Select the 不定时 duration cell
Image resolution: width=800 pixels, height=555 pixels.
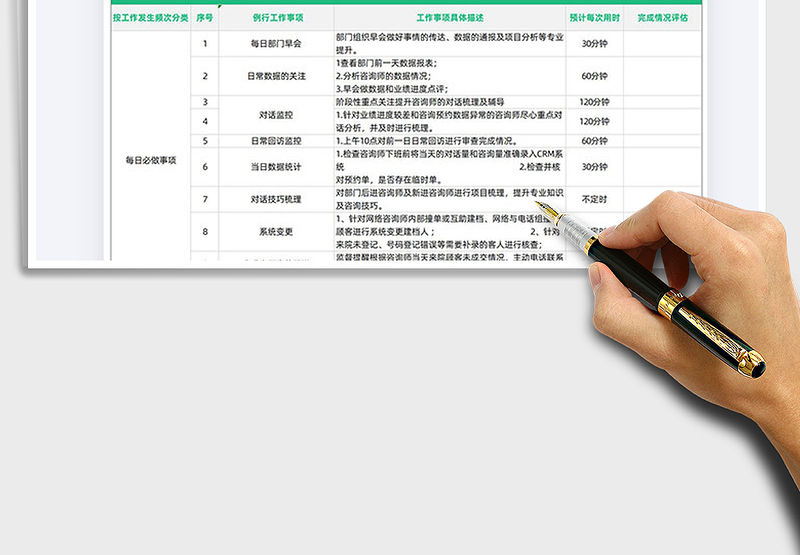coord(594,199)
